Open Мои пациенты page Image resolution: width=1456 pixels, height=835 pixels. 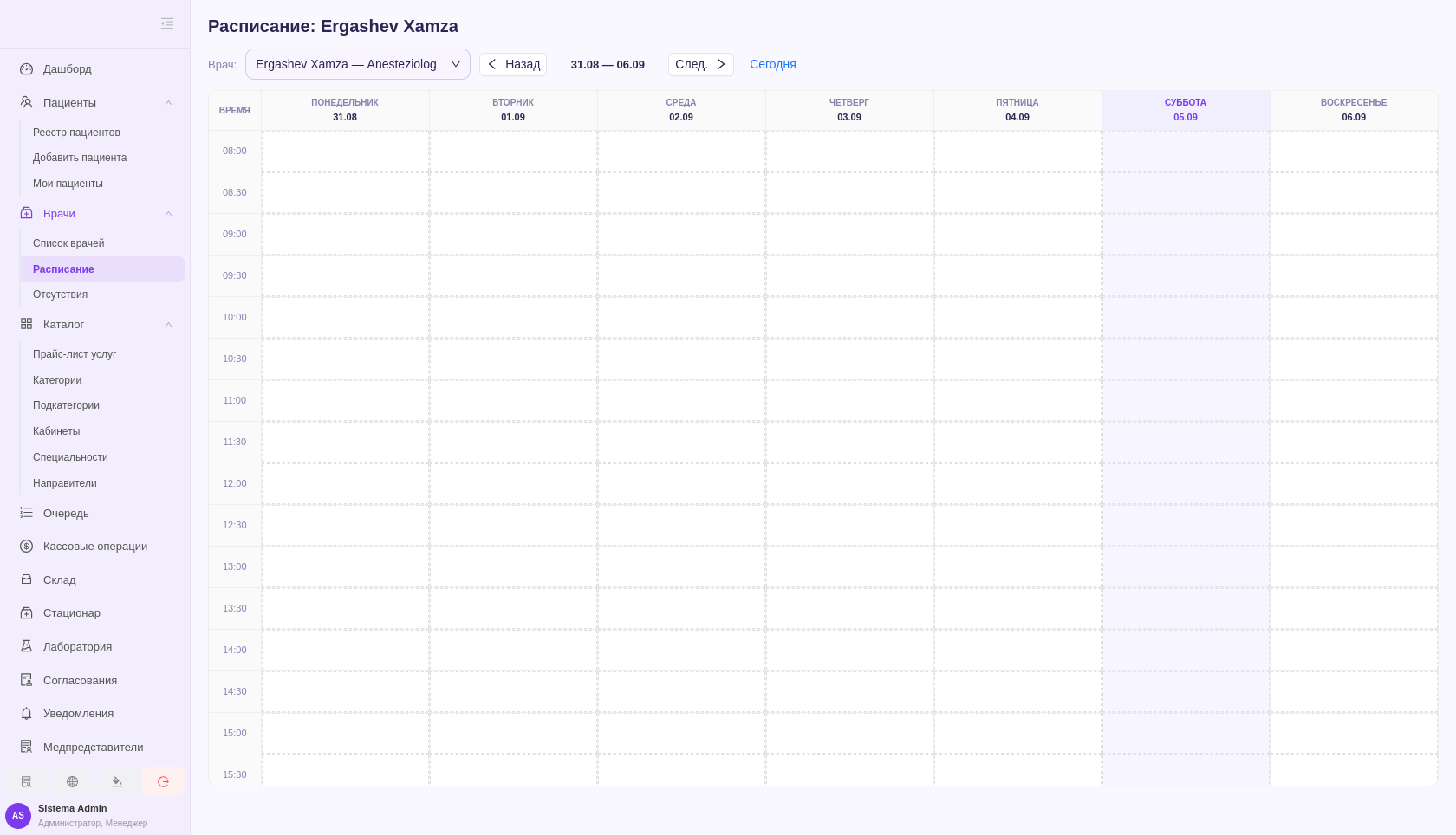(x=68, y=184)
